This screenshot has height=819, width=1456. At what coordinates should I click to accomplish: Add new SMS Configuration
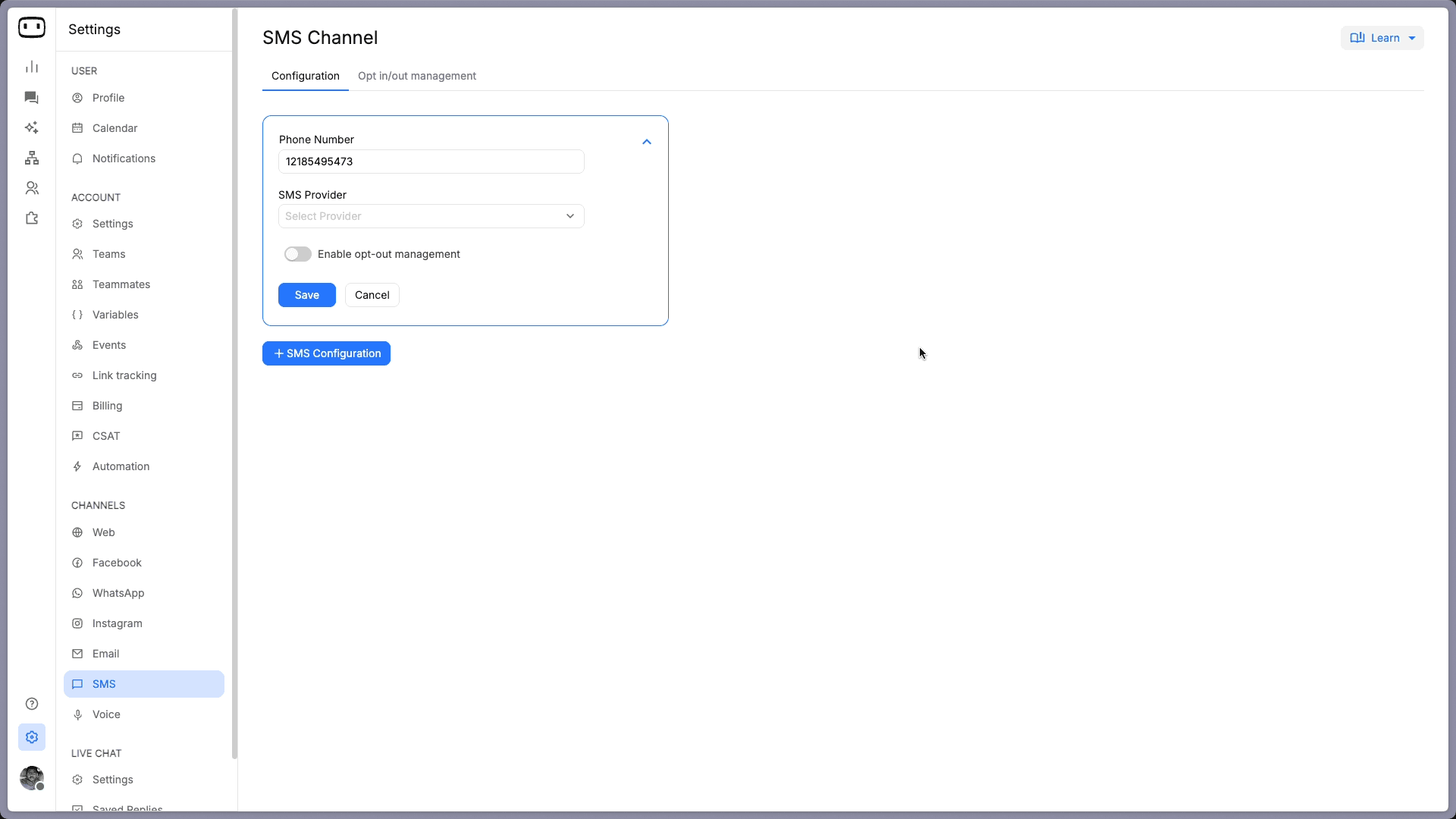pos(326,353)
